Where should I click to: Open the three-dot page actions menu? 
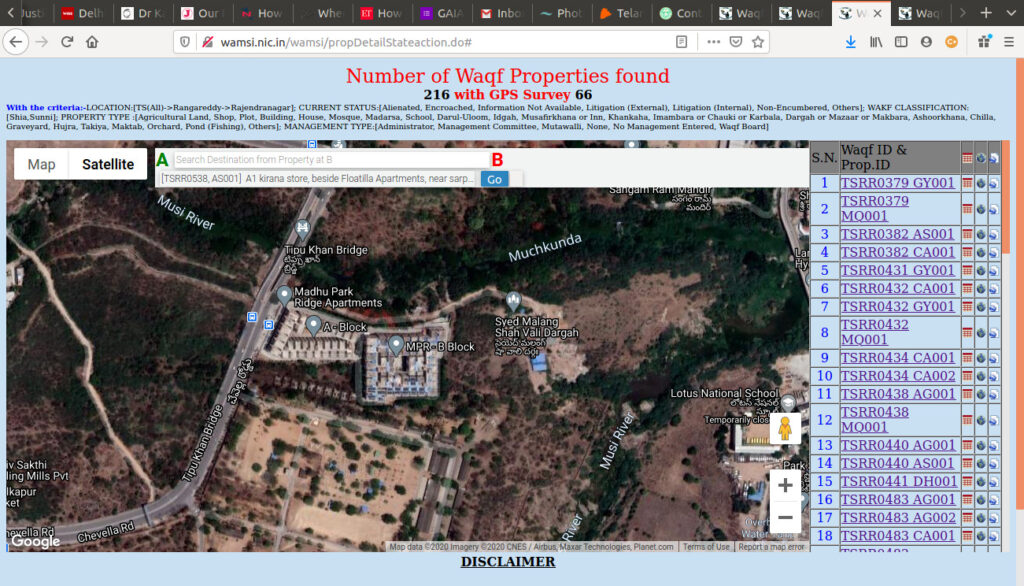(712, 42)
